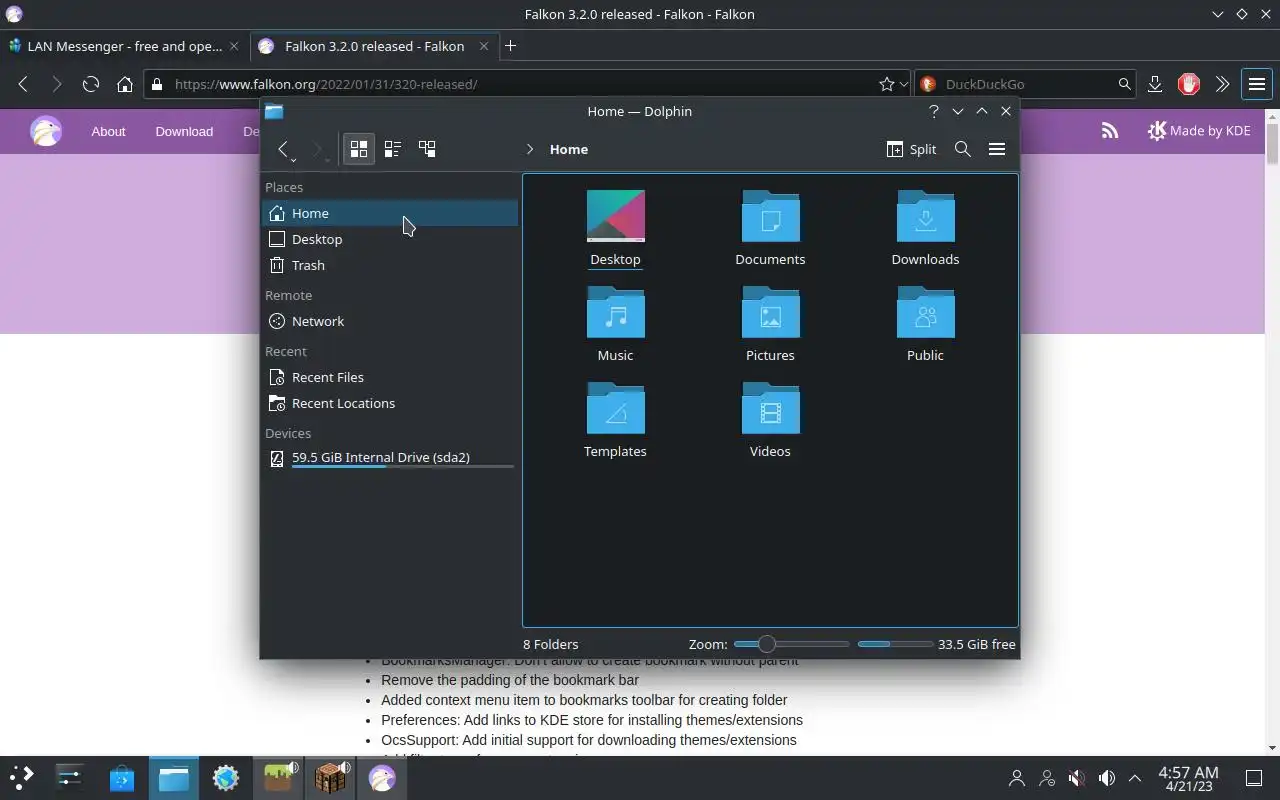Switch to LAN Messenger browser tab
This screenshot has width=1280, height=800.
coord(124,46)
